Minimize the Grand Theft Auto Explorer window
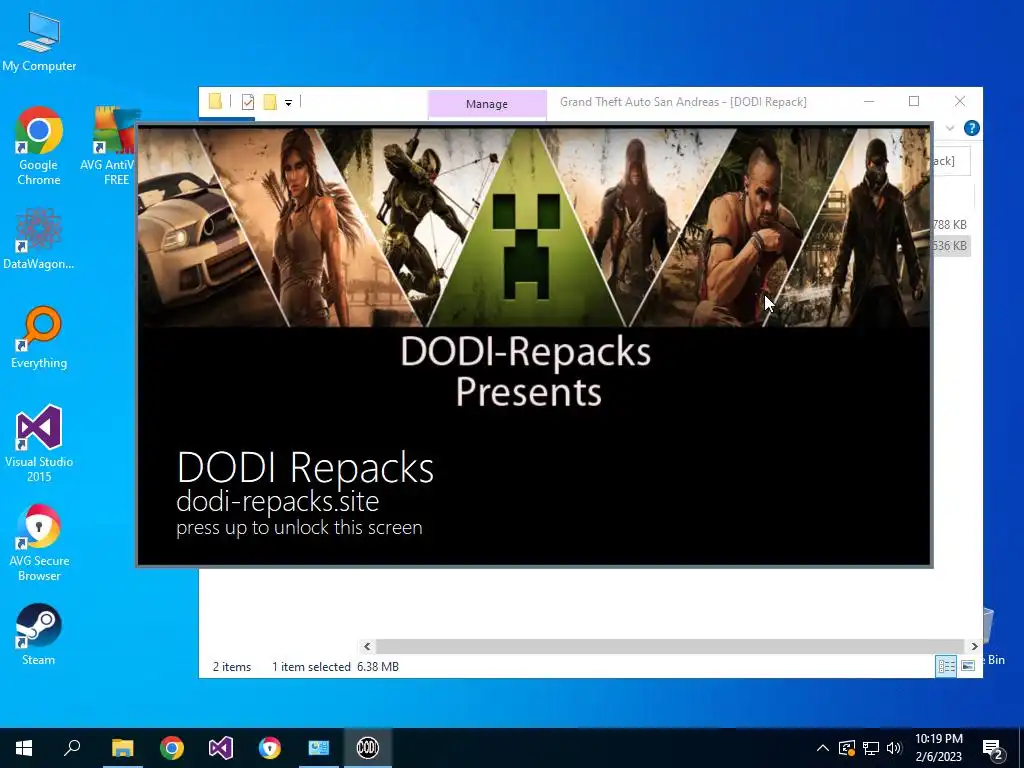Viewport: 1024px width, 768px height. pos(869,101)
